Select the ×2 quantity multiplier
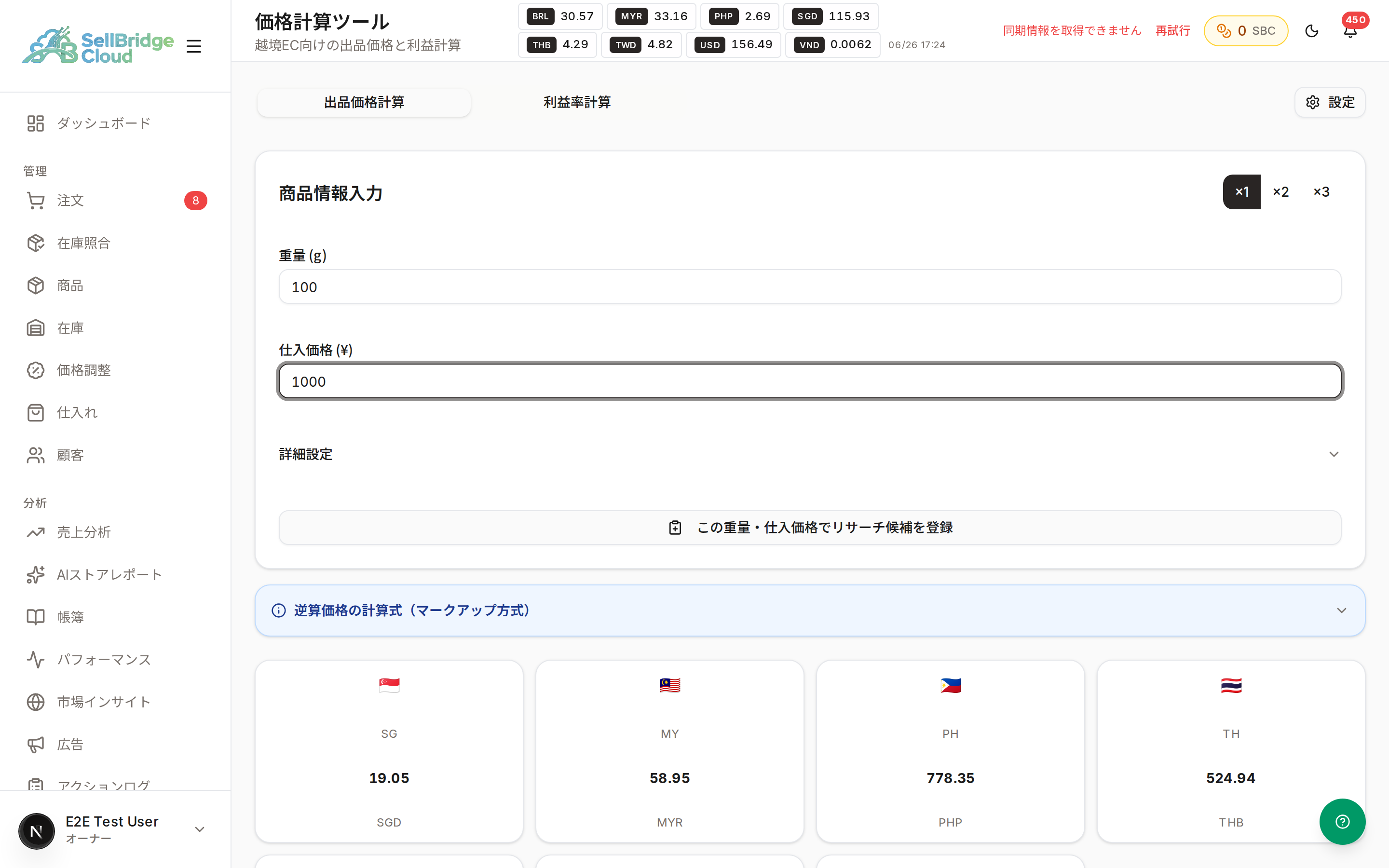The height and width of the screenshot is (868, 1389). pyautogui.click(x=1280, y=192)
